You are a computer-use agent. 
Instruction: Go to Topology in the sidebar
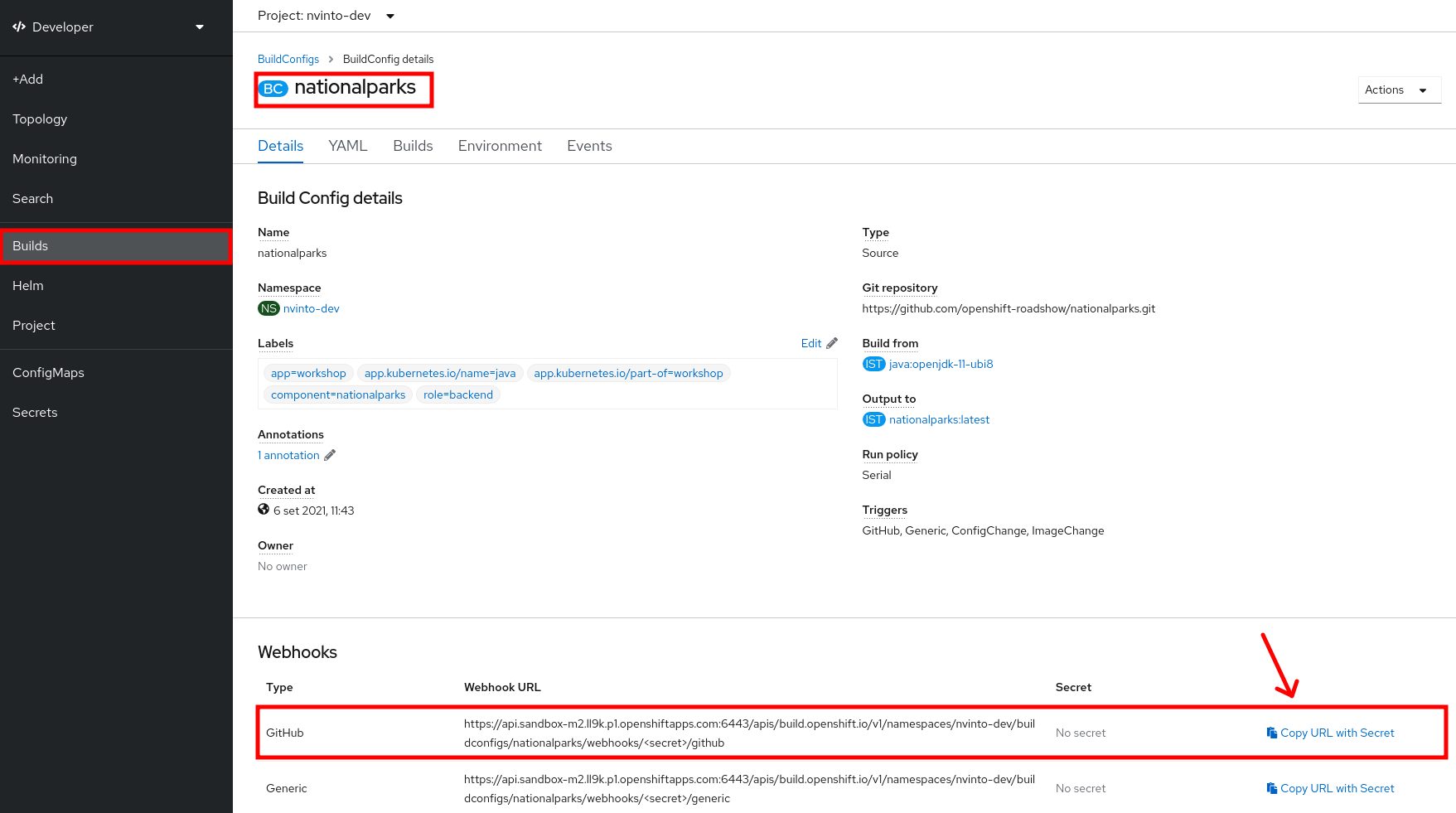[x=40, y=119]
